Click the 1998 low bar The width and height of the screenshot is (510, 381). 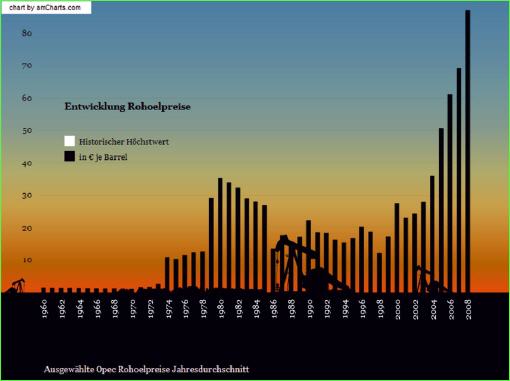tap(379, 273)
